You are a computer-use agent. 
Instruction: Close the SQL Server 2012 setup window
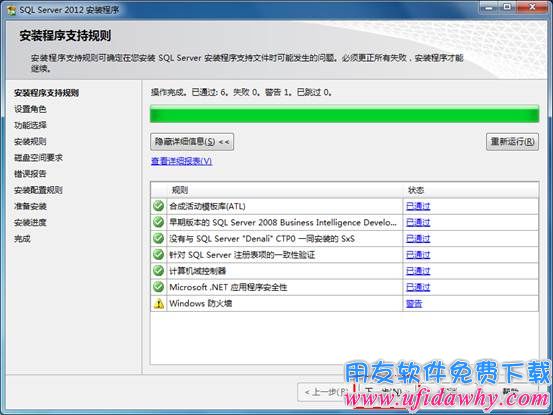[532, 7]
